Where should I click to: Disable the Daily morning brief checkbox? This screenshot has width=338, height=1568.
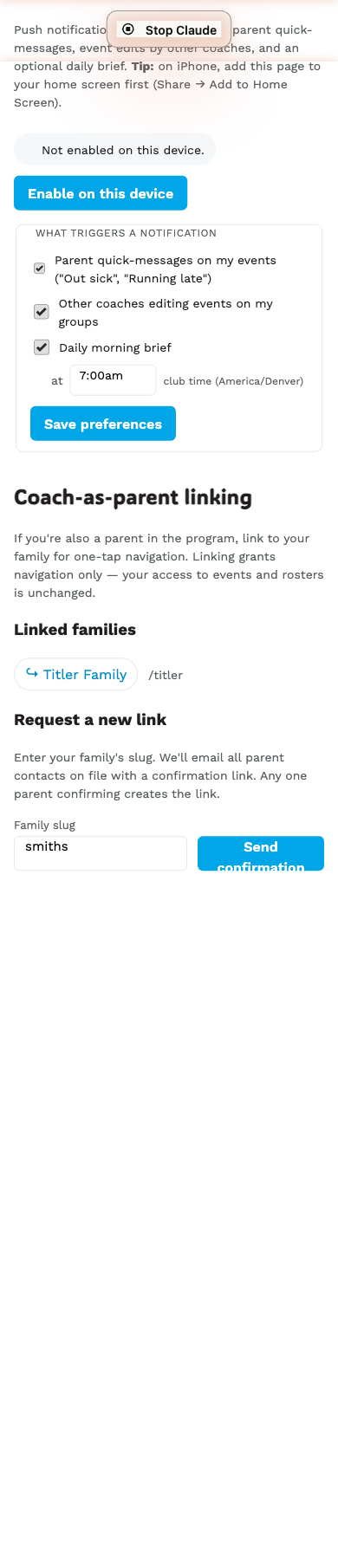[x=41, y=347]
